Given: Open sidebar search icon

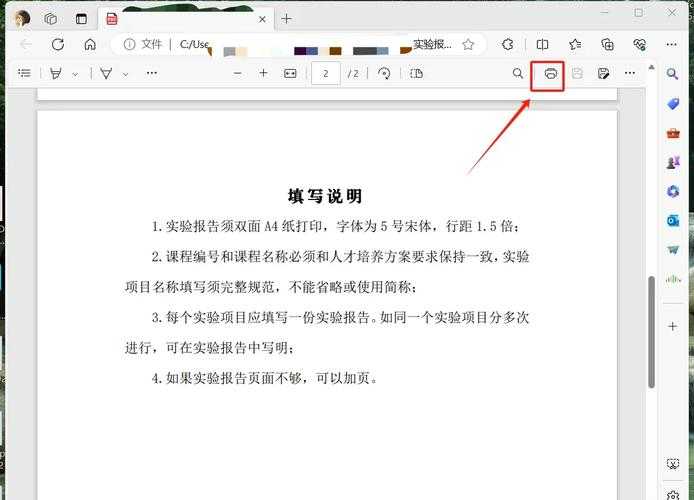Looking at the screenshot, I should click(672, 74).
